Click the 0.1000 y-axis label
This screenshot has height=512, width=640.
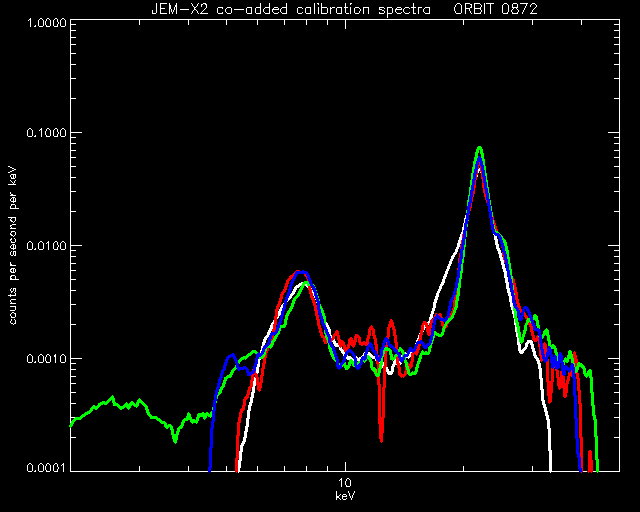[47, 133]
